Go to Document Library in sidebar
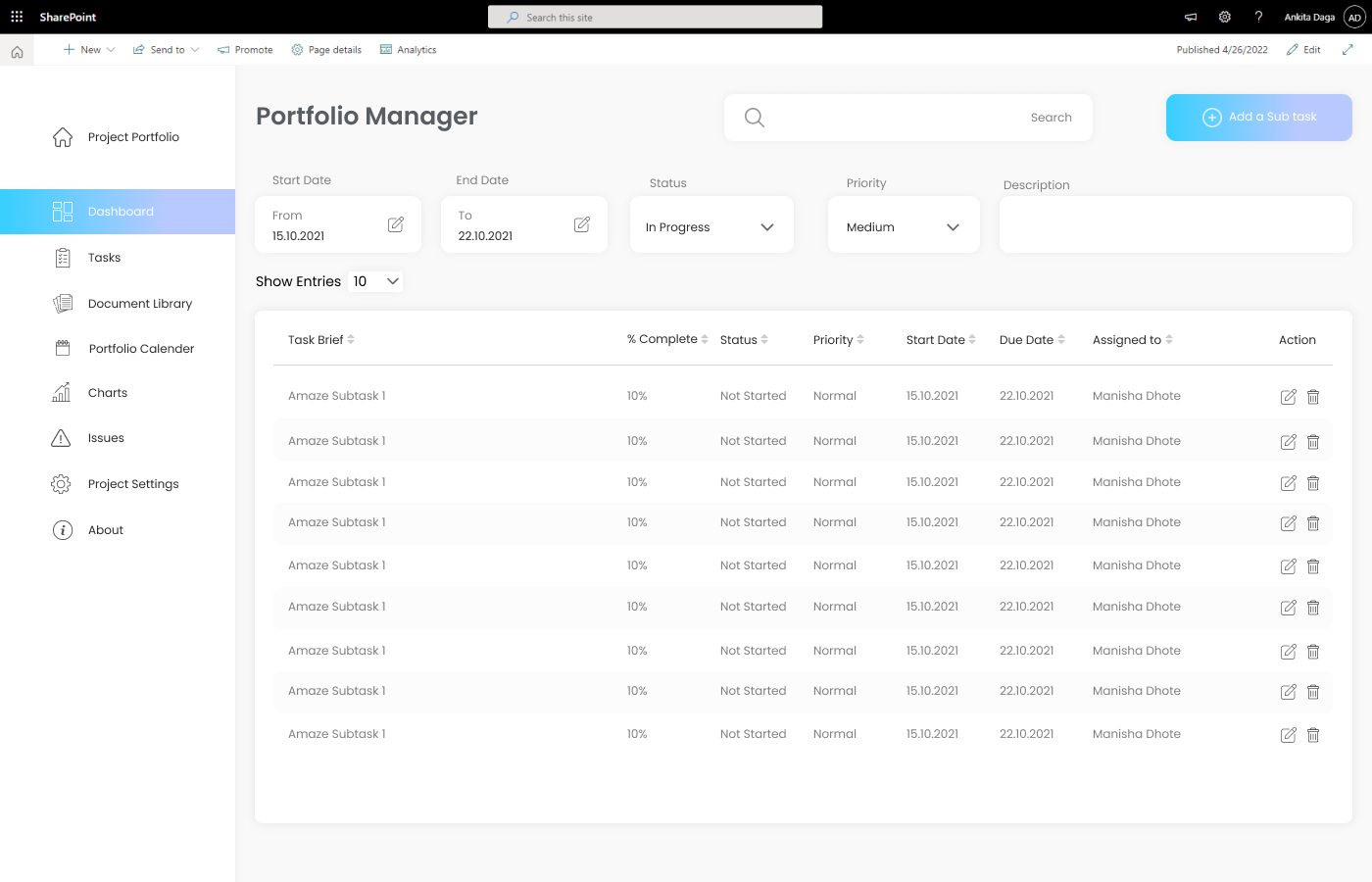1372x882 pixels. coord(139,304)
